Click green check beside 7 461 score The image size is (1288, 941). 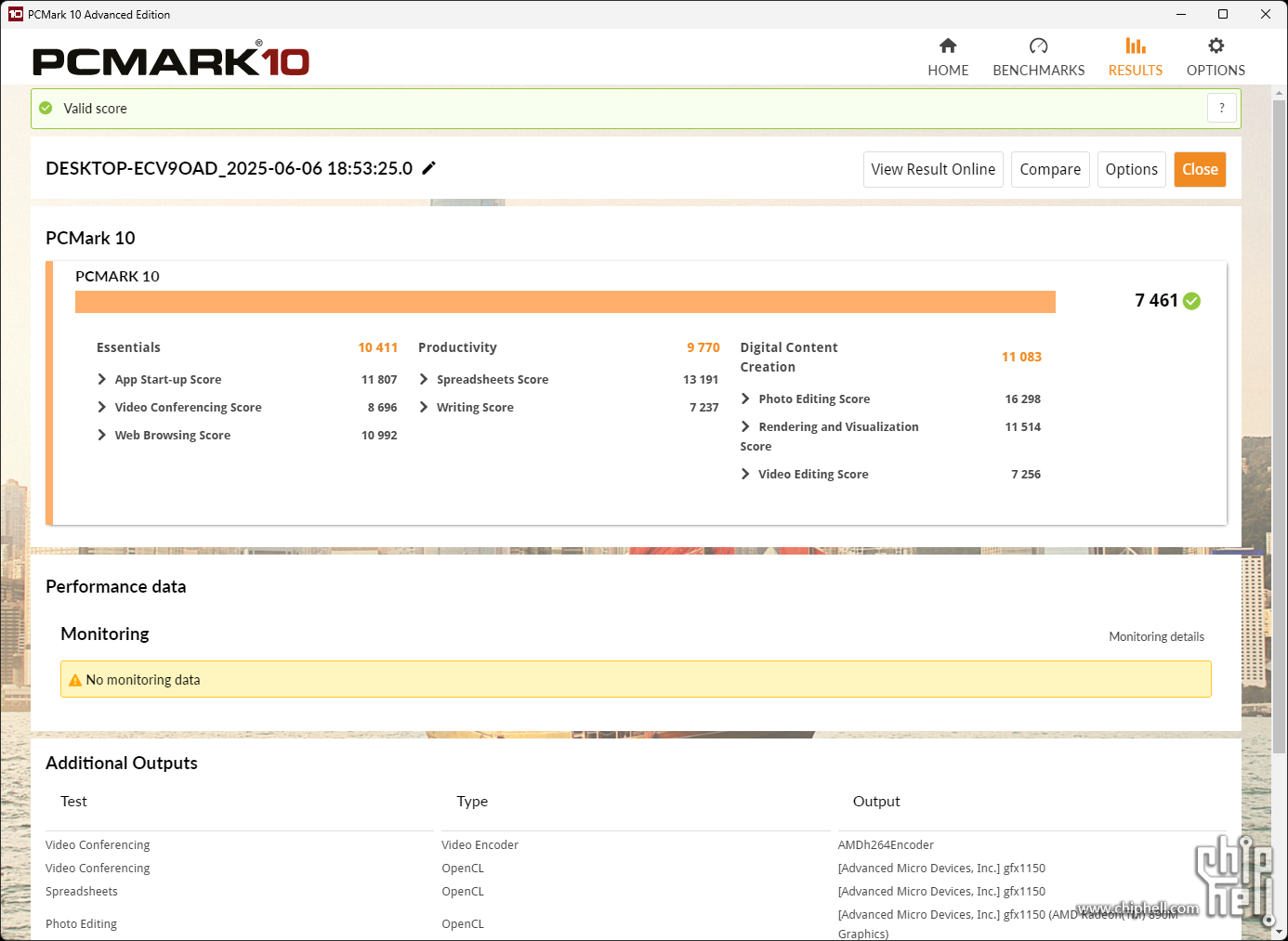point(1192,301)
